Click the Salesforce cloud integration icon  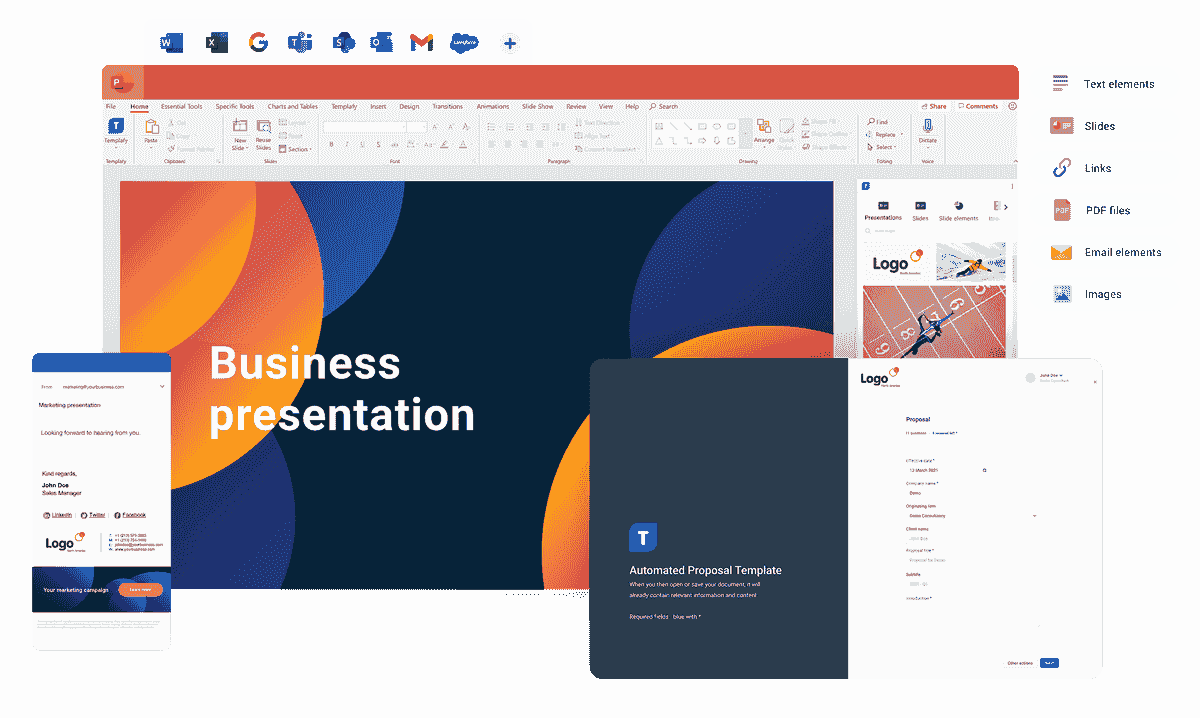(464, 42)
